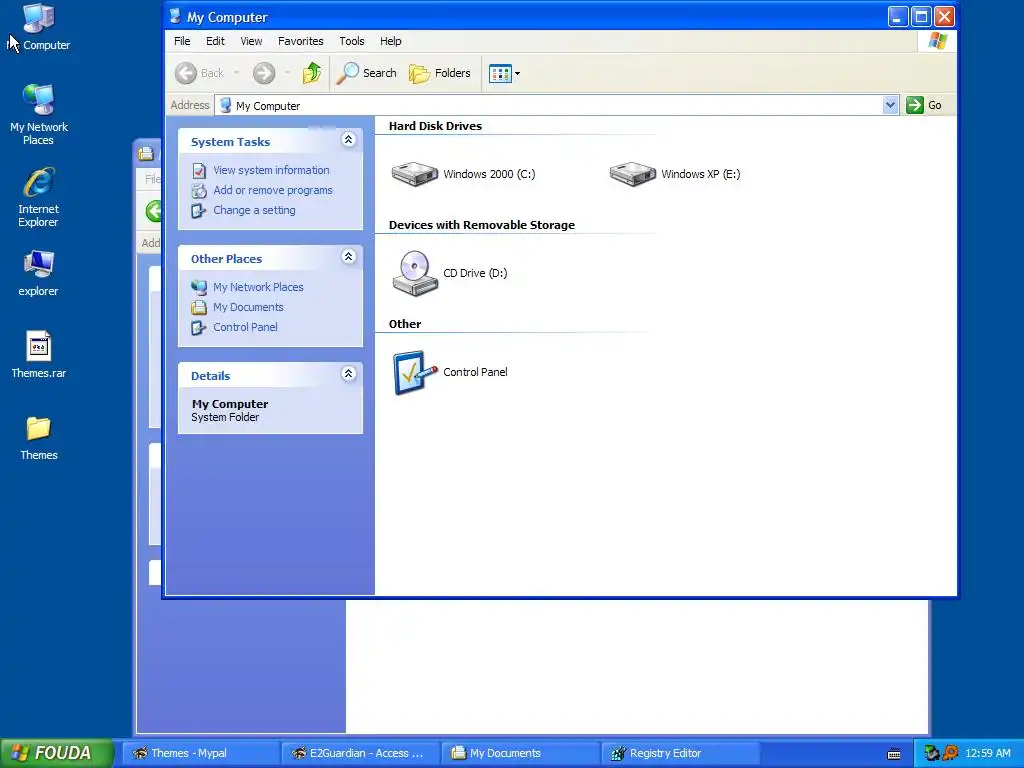Open the Control Panel link in Other Places

[x=245, y=327]
